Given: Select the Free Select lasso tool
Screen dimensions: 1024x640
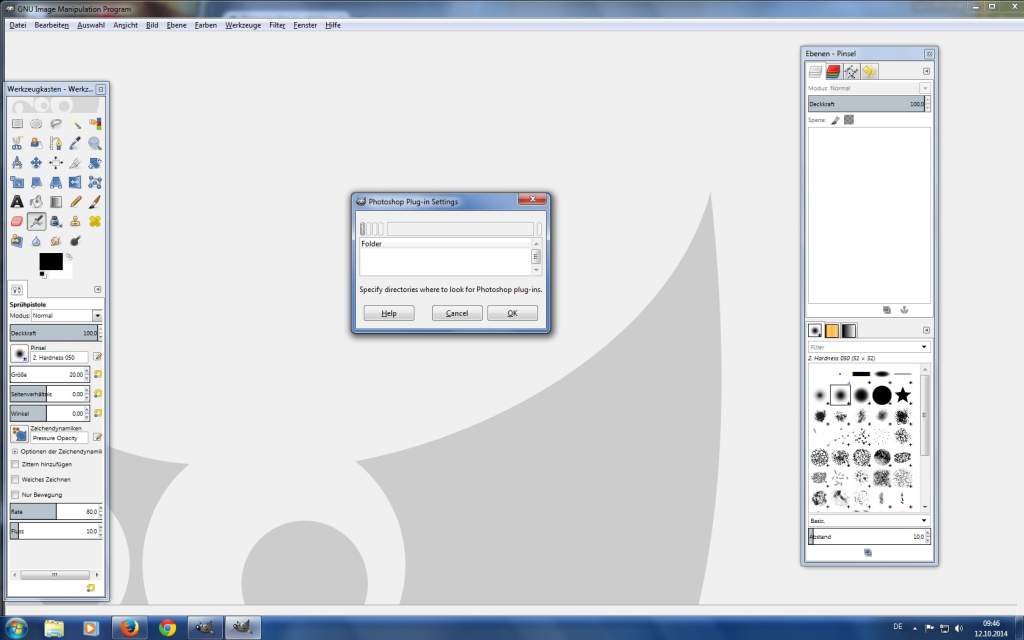Looking at the screenshot, I should [x=56, y=123].
